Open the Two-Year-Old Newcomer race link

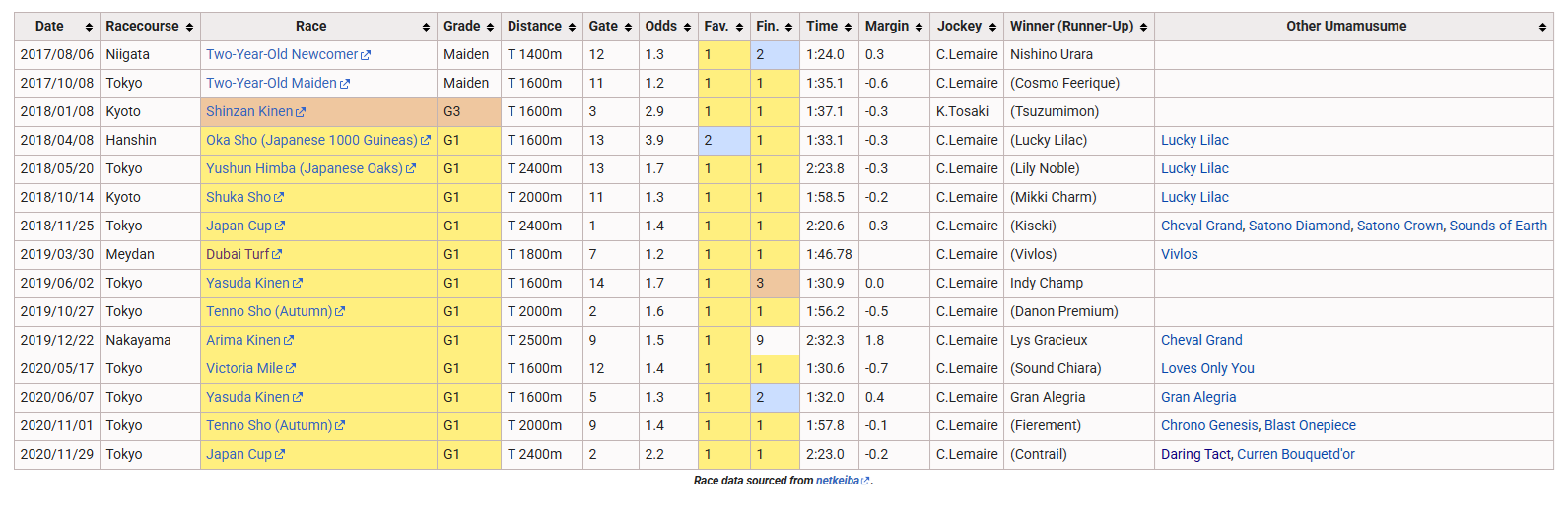click(282, 55)
